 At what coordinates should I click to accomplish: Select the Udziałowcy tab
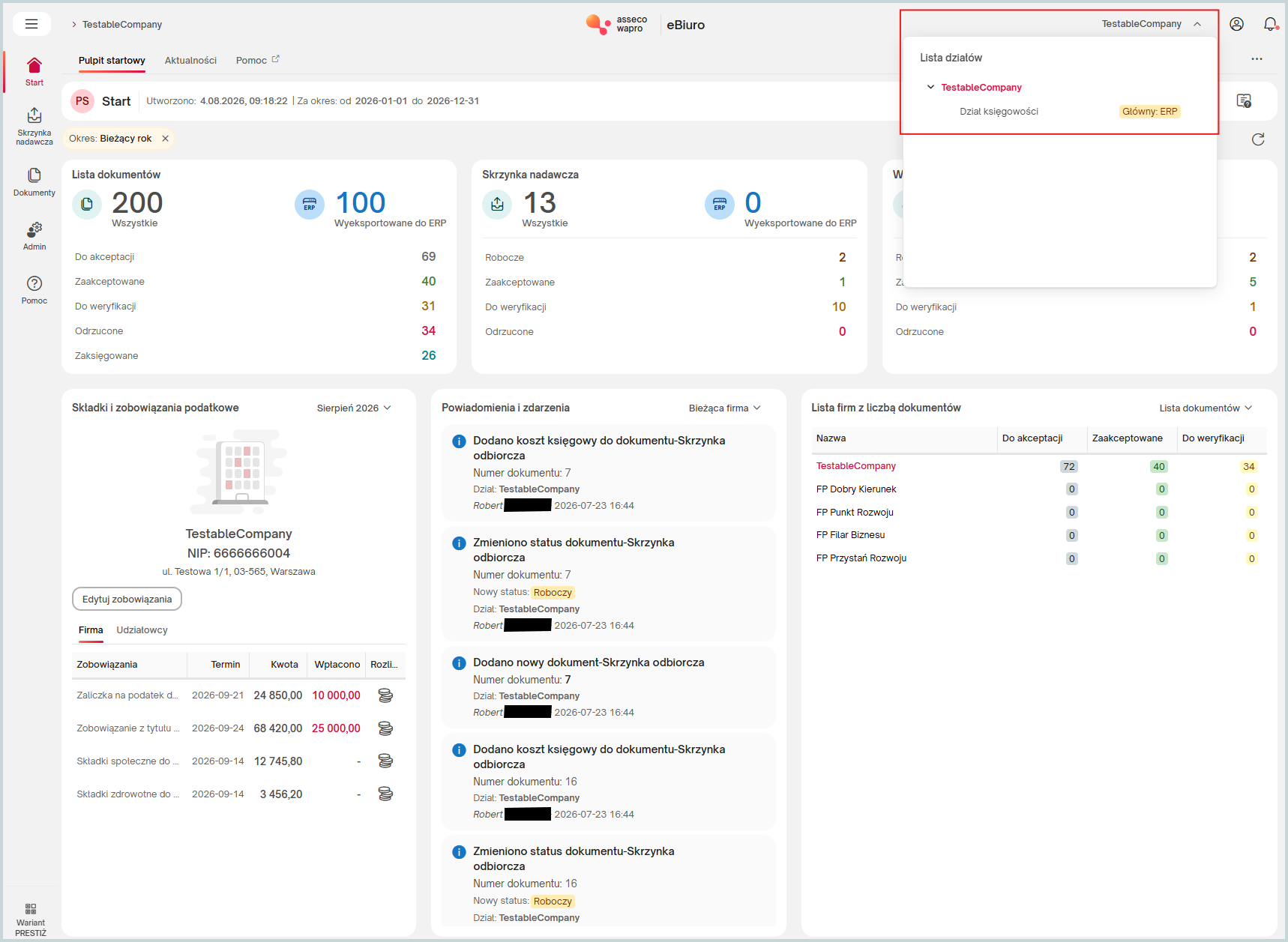pos(142,630)
